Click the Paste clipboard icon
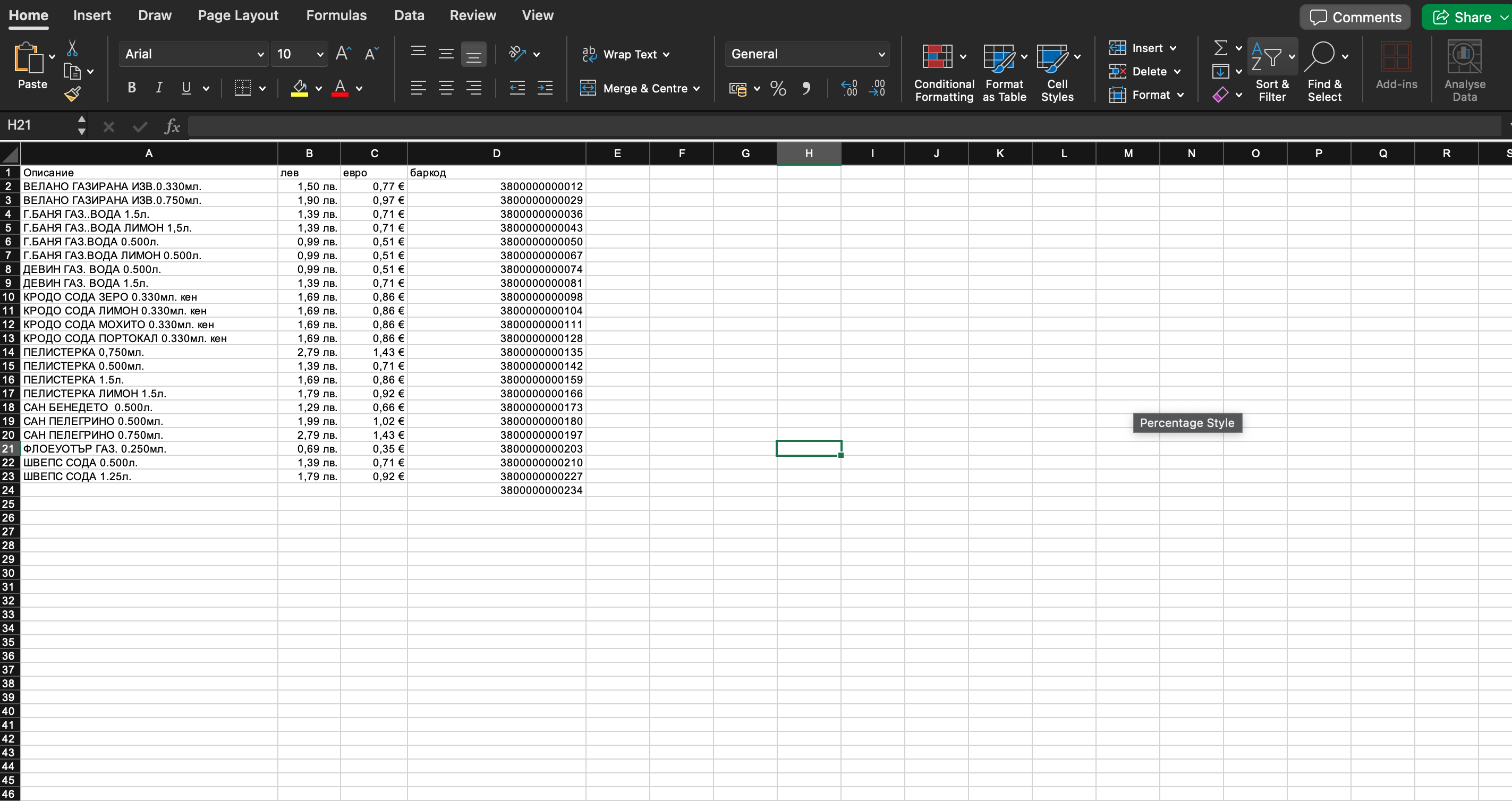1512x801 pixels. click(28, 57)
